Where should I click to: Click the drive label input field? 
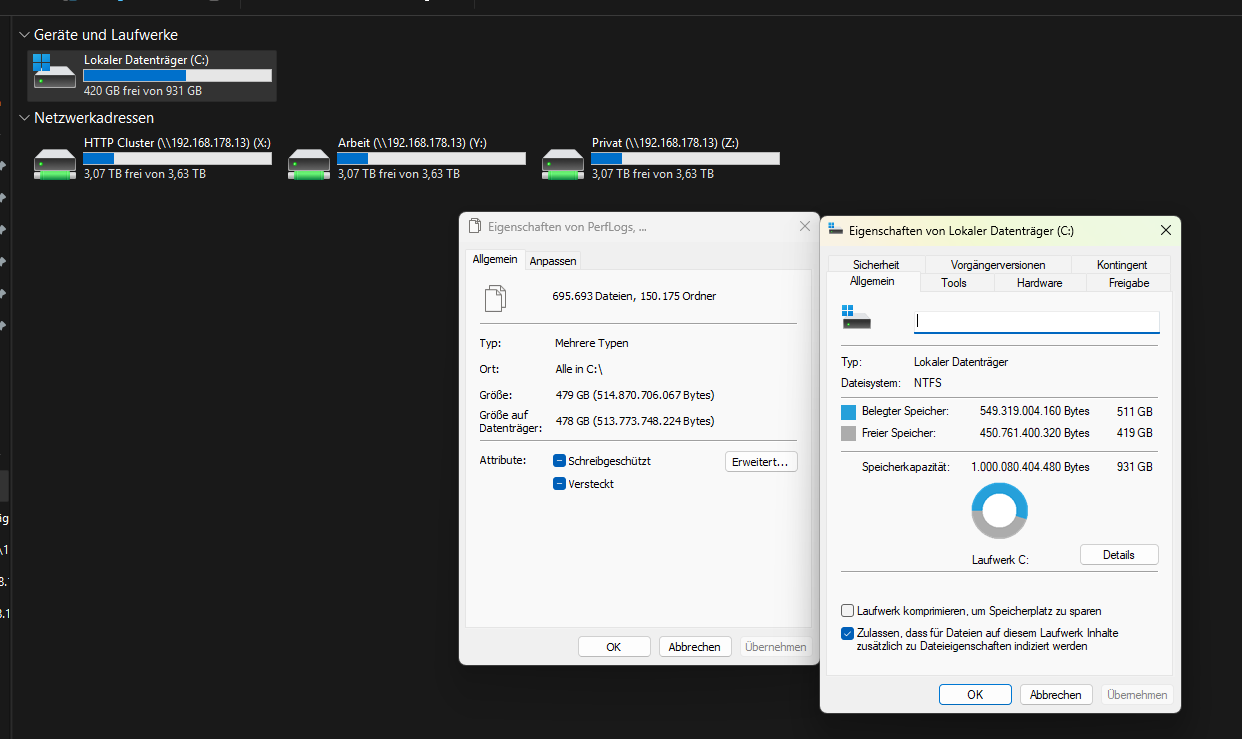(1037, 322)
